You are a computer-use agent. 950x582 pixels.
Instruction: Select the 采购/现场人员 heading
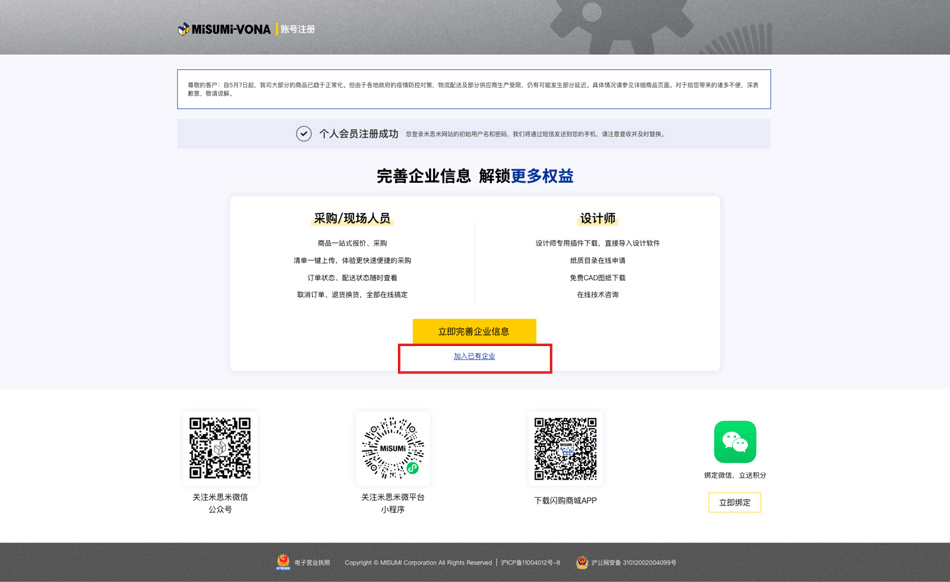pos(352,218)
